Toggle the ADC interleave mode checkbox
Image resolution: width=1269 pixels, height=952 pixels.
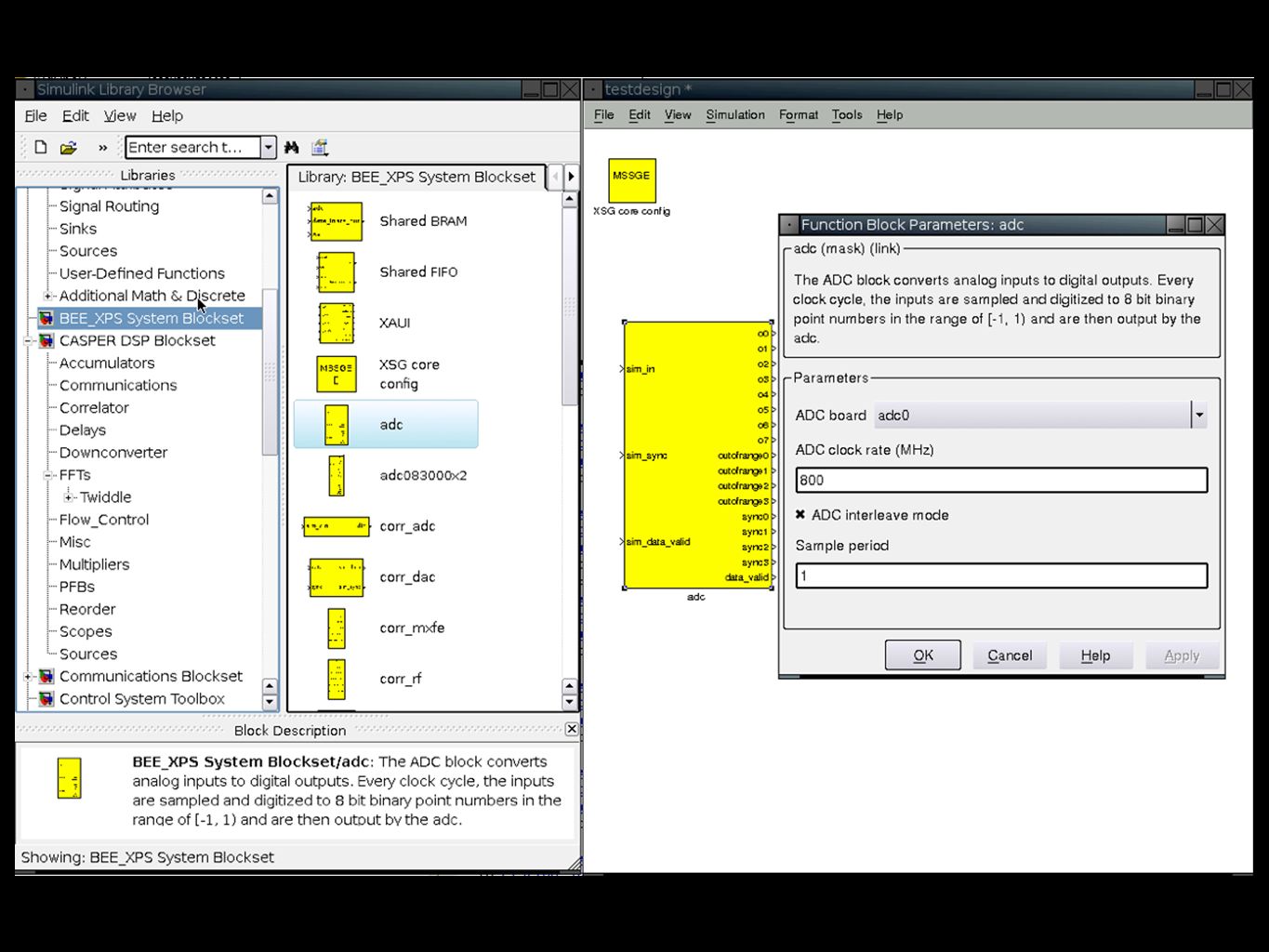(x=800, y=514)
